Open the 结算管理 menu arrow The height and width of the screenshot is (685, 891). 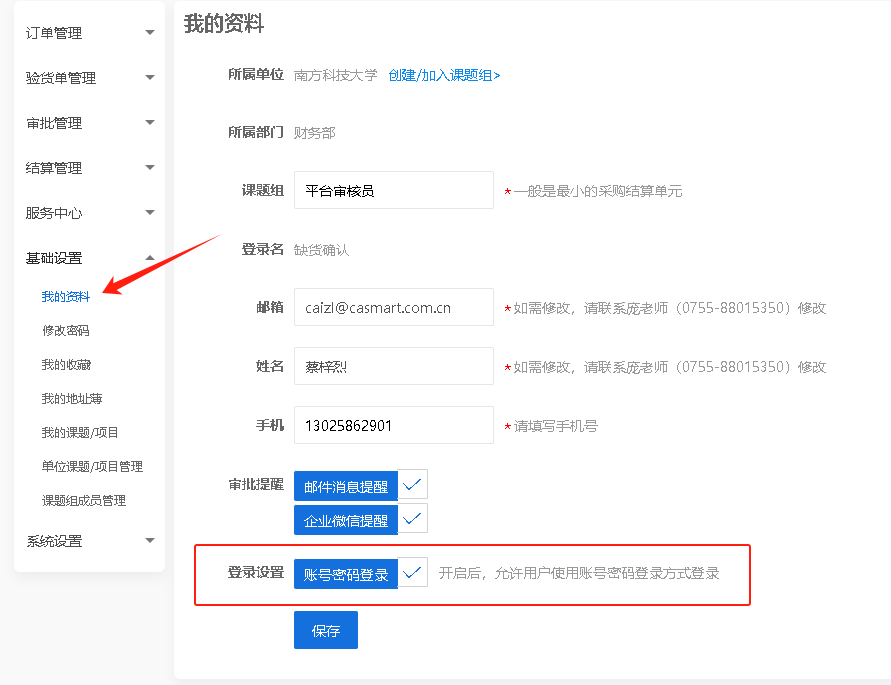click(x=149, y=168)
